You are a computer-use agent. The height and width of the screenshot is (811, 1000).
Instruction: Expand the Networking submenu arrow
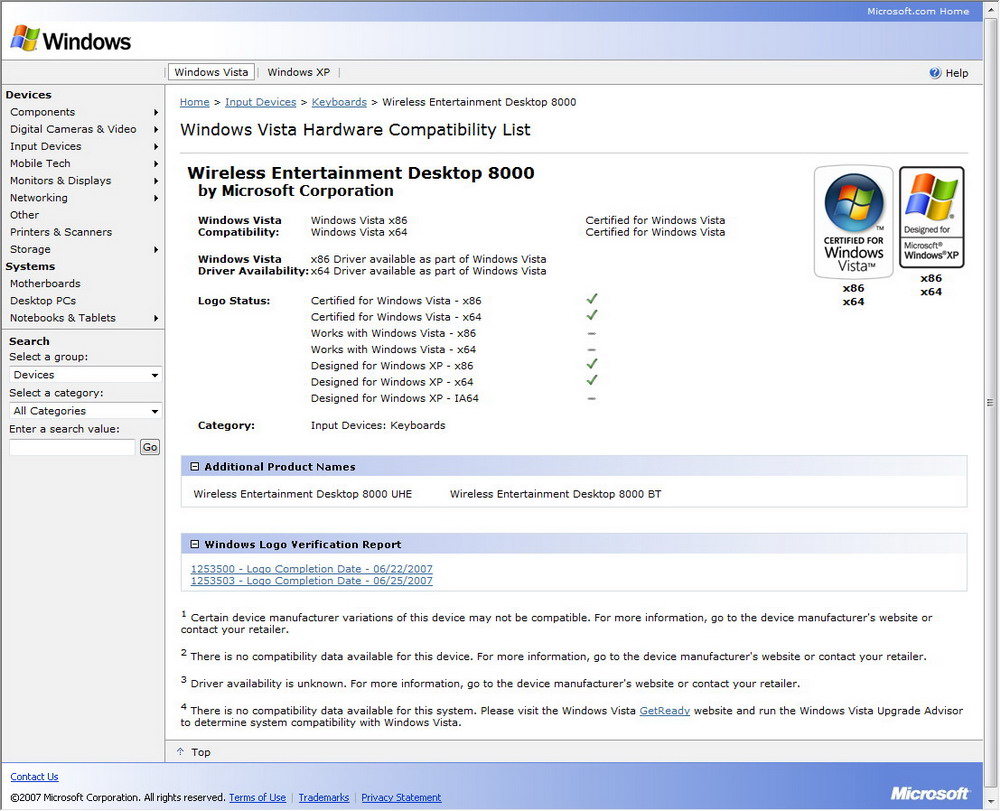coord(156,198)
